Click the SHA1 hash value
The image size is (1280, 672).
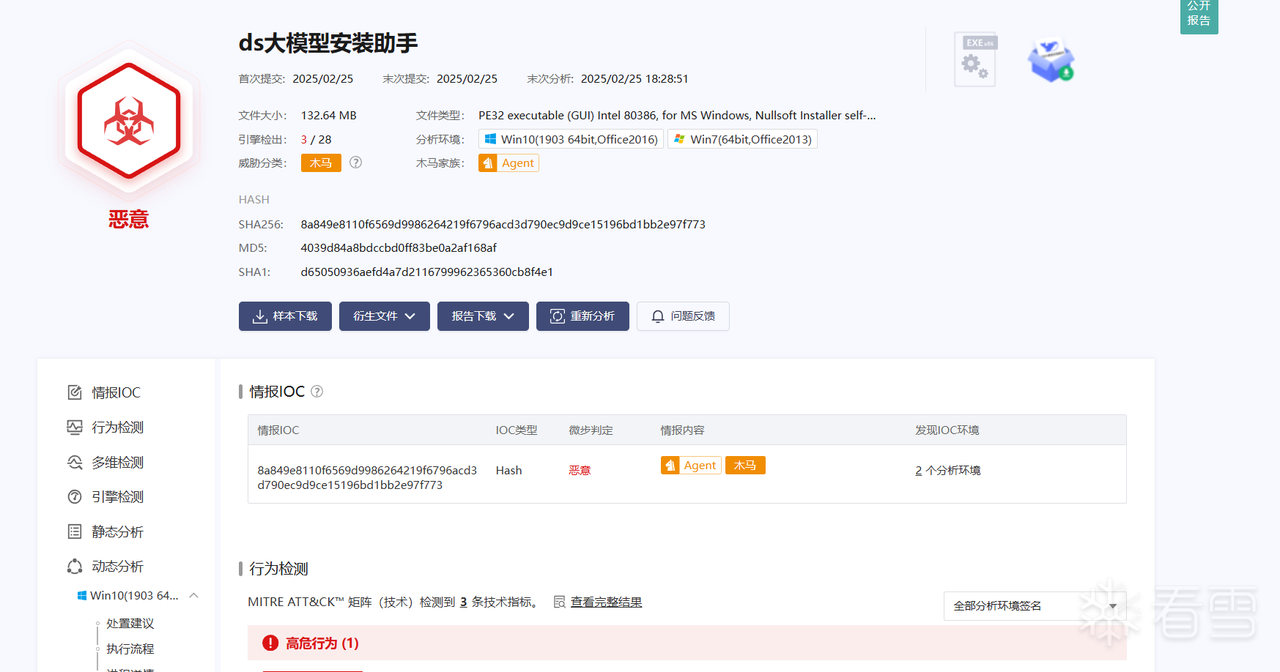pos(427,272)
